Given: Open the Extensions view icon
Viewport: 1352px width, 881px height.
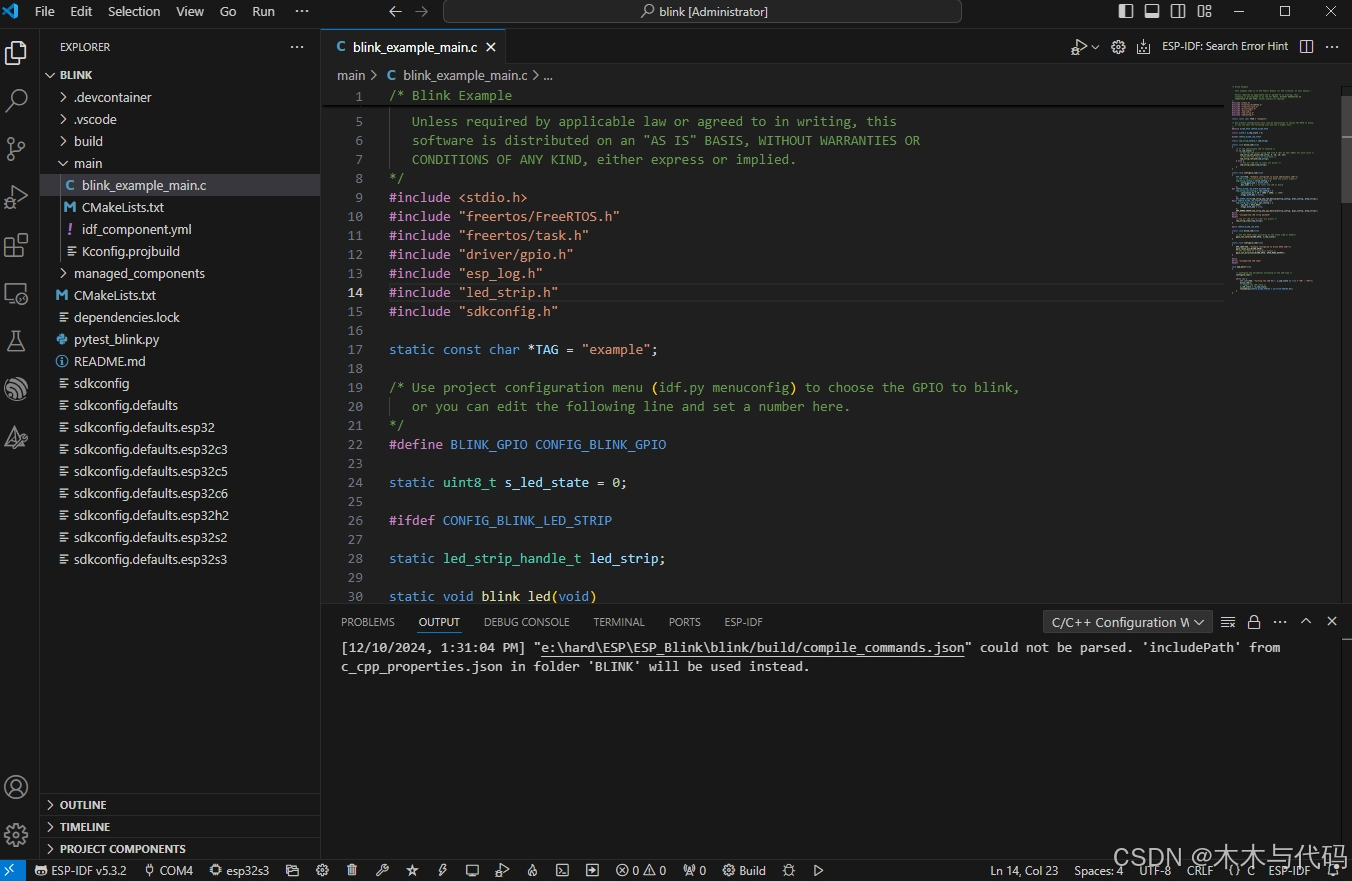Looking at the screenshot, I should (16, 245).
